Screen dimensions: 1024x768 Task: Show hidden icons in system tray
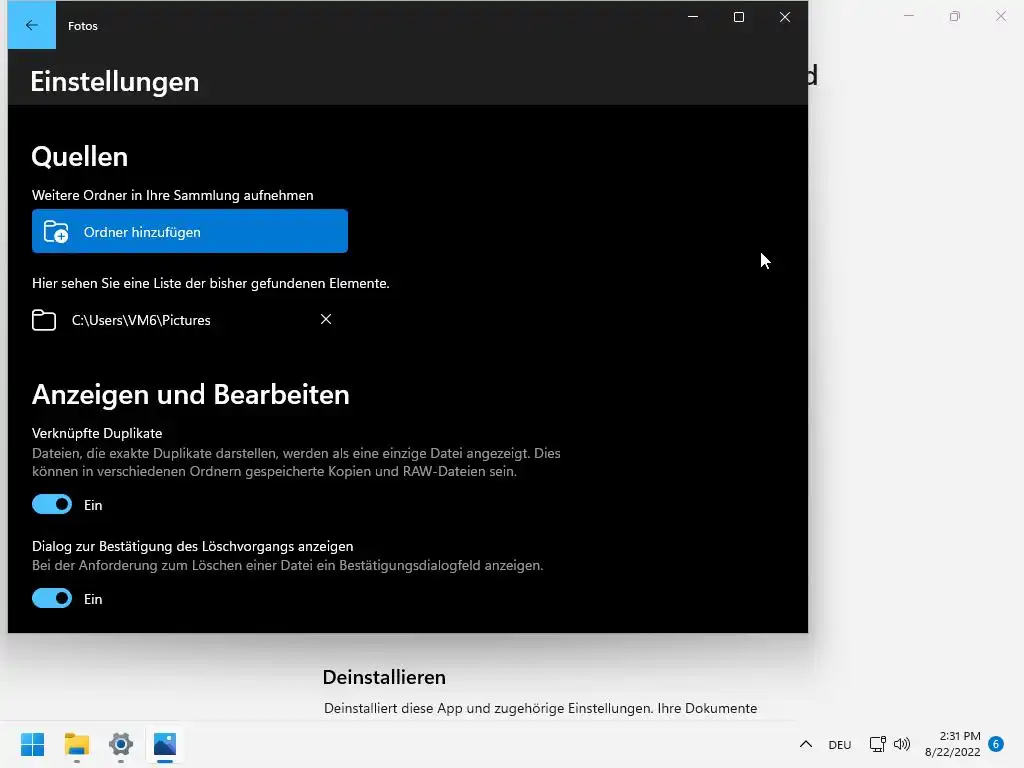click(x=806, y=744)
